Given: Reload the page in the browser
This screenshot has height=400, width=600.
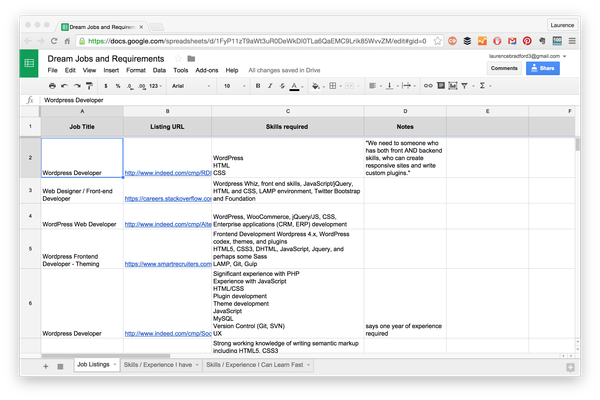Looking at the screenshot, I should (54, 41).
